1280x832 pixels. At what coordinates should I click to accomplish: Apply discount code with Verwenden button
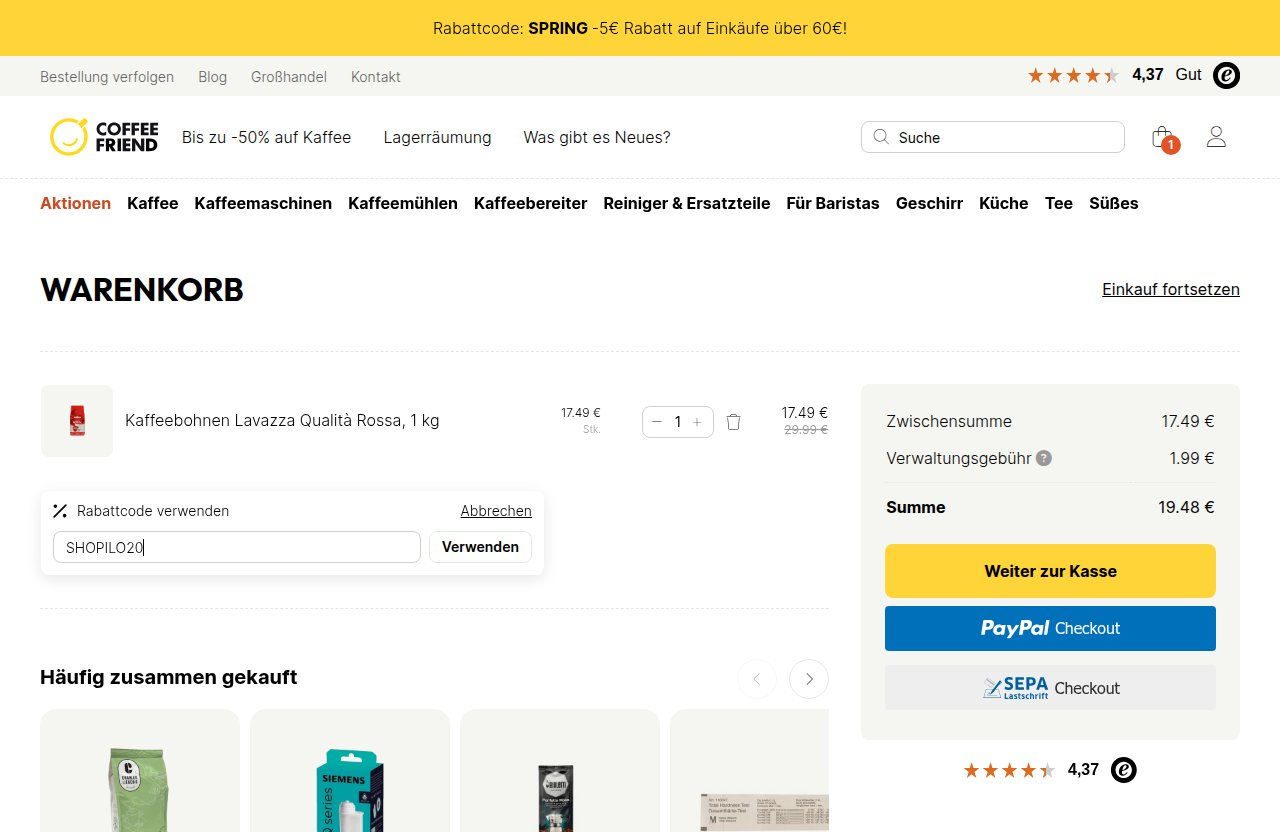[x=480, y=547]
